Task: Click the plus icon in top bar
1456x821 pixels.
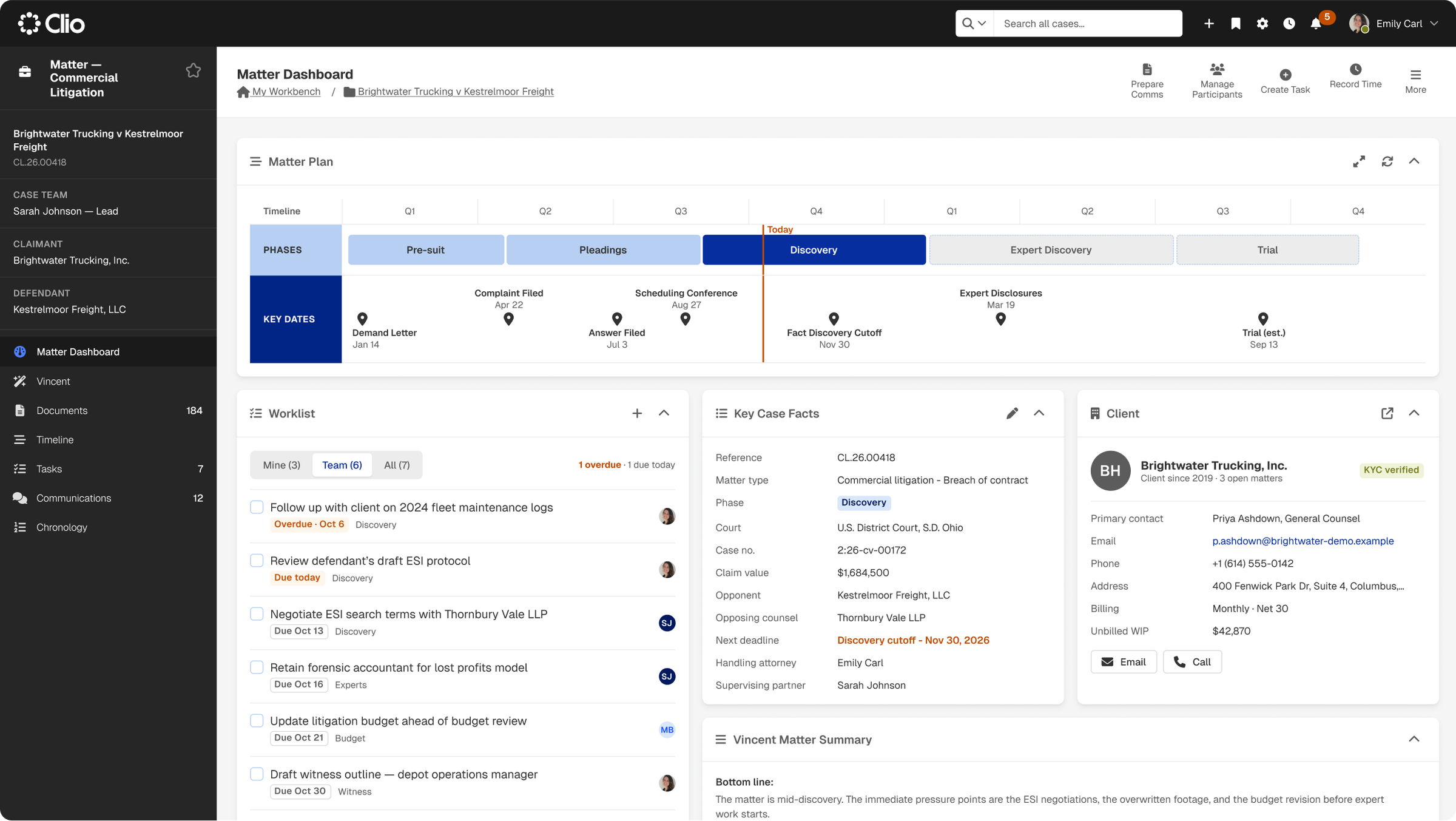Action: coord(1208,24)
